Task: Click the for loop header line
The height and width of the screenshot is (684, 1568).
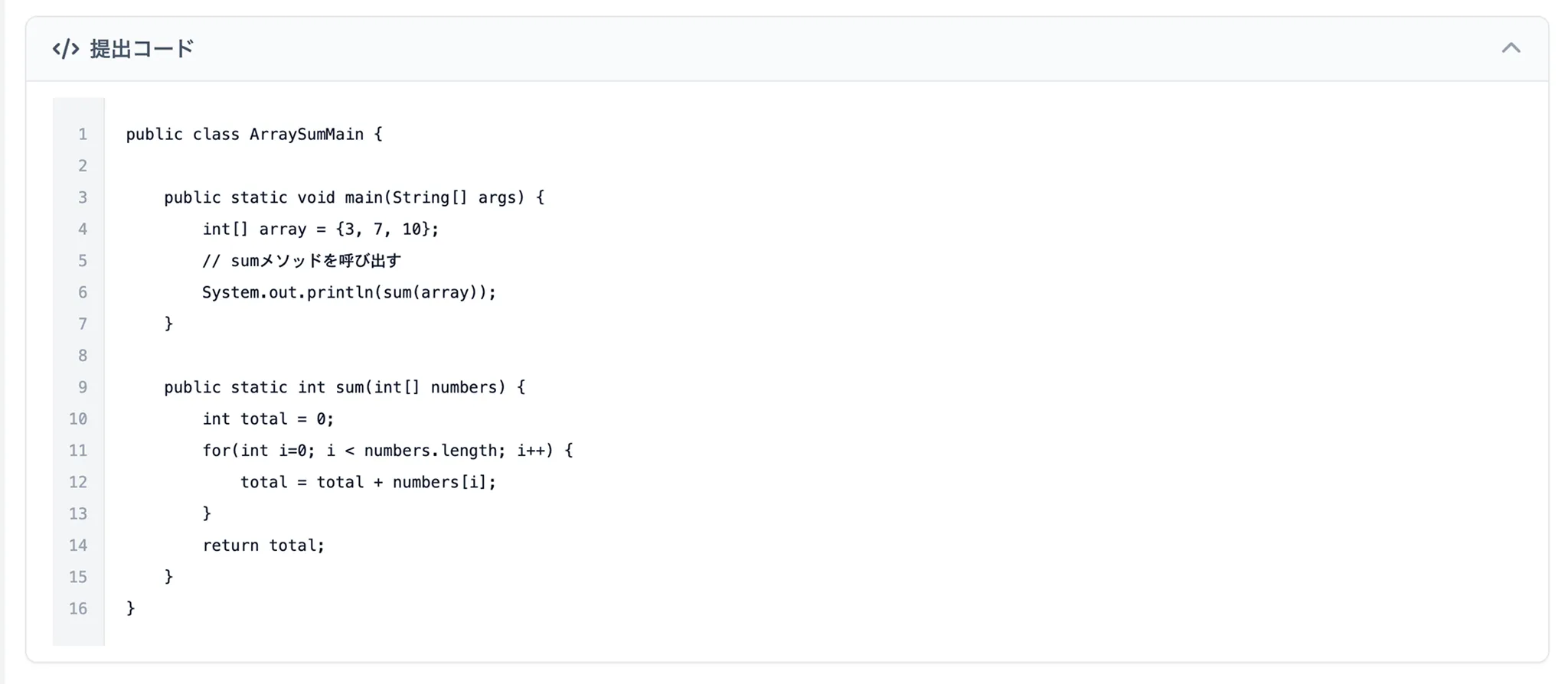Action: (x=387, y=451)
